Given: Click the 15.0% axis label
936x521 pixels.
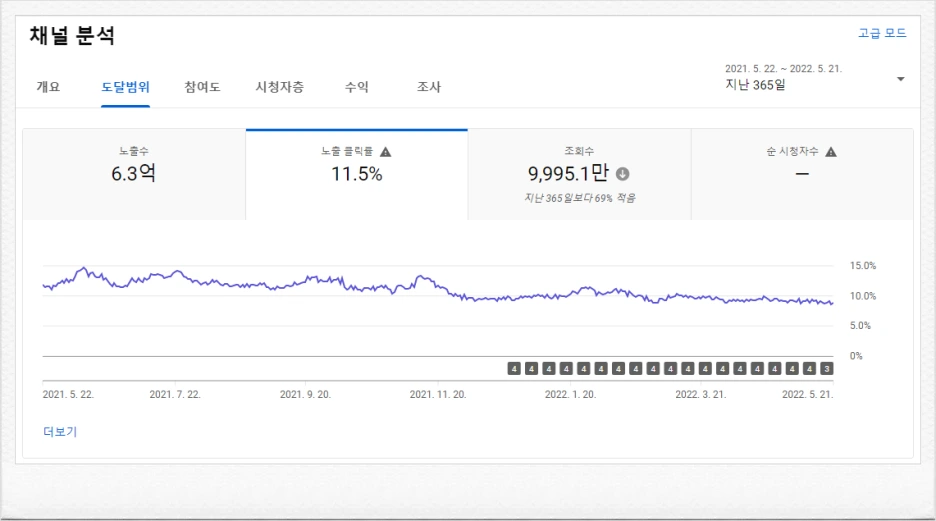Looking at the screenshot, I should (863, 266).
